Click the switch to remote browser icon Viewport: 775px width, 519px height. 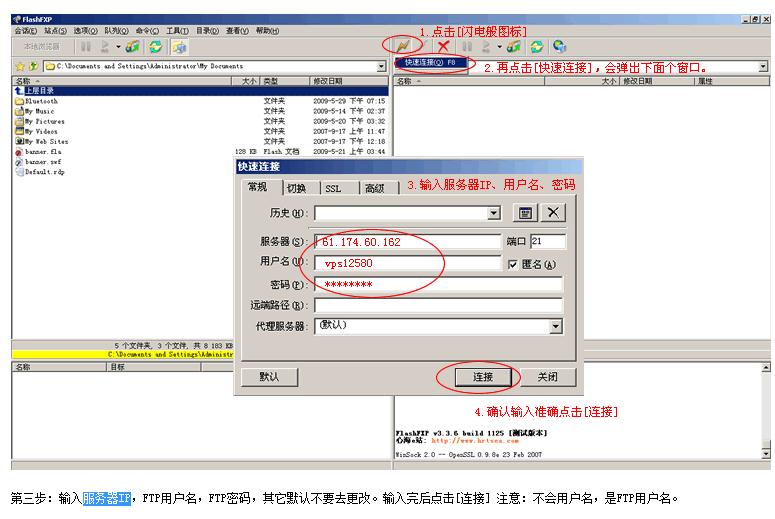(x=179, y=47)
